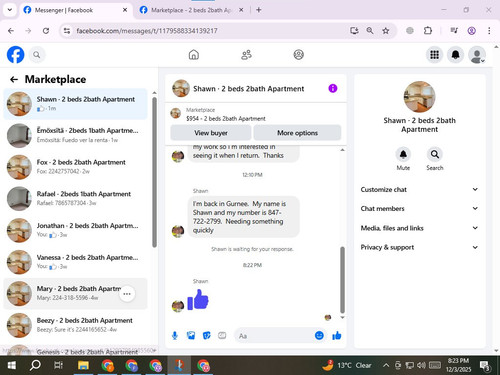
Task: Click the Facebook search magnifier icon
Action: [37, 55]
